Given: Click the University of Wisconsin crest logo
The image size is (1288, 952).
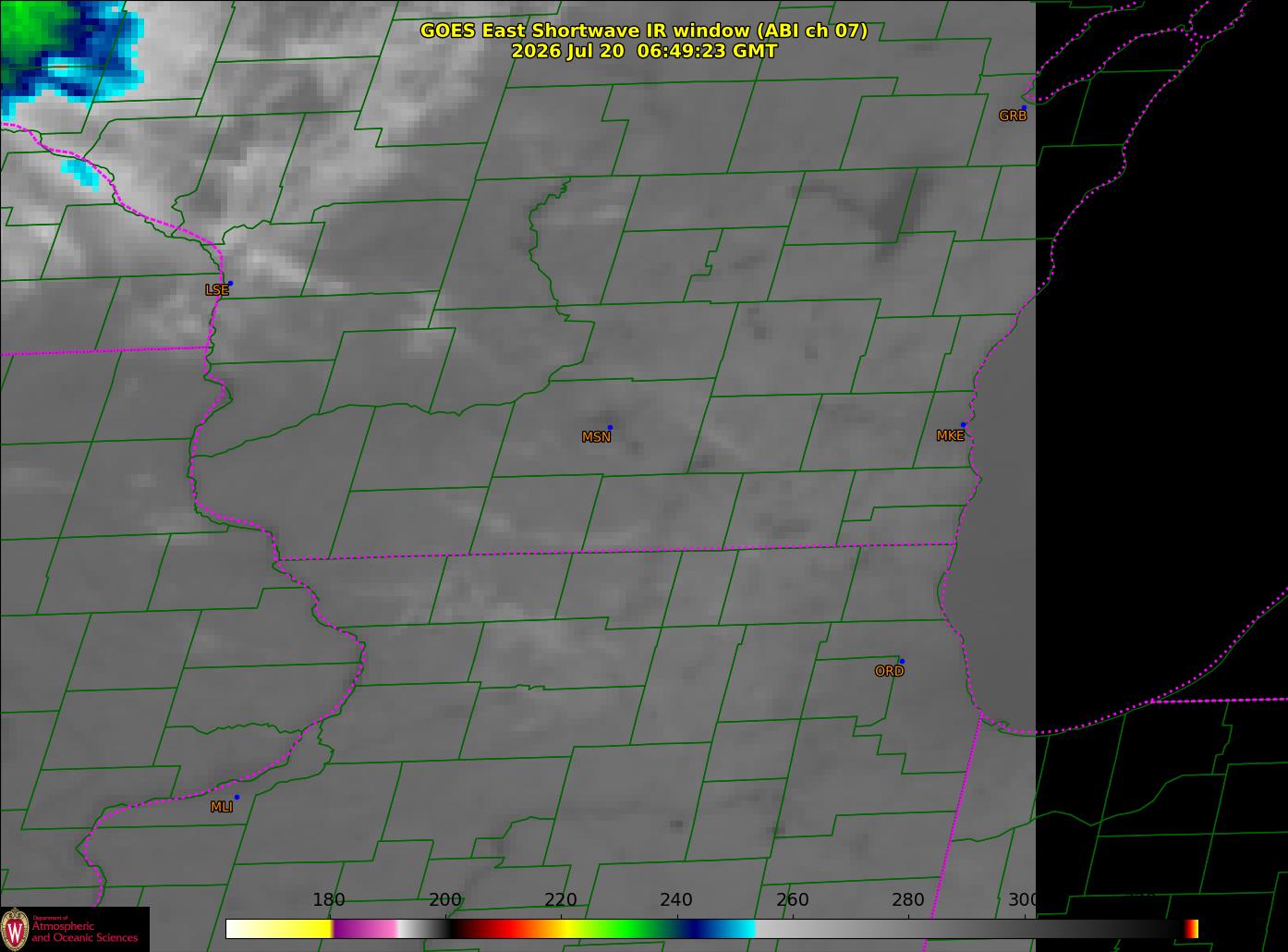Looking at the screenshot, I should point(15,928).
